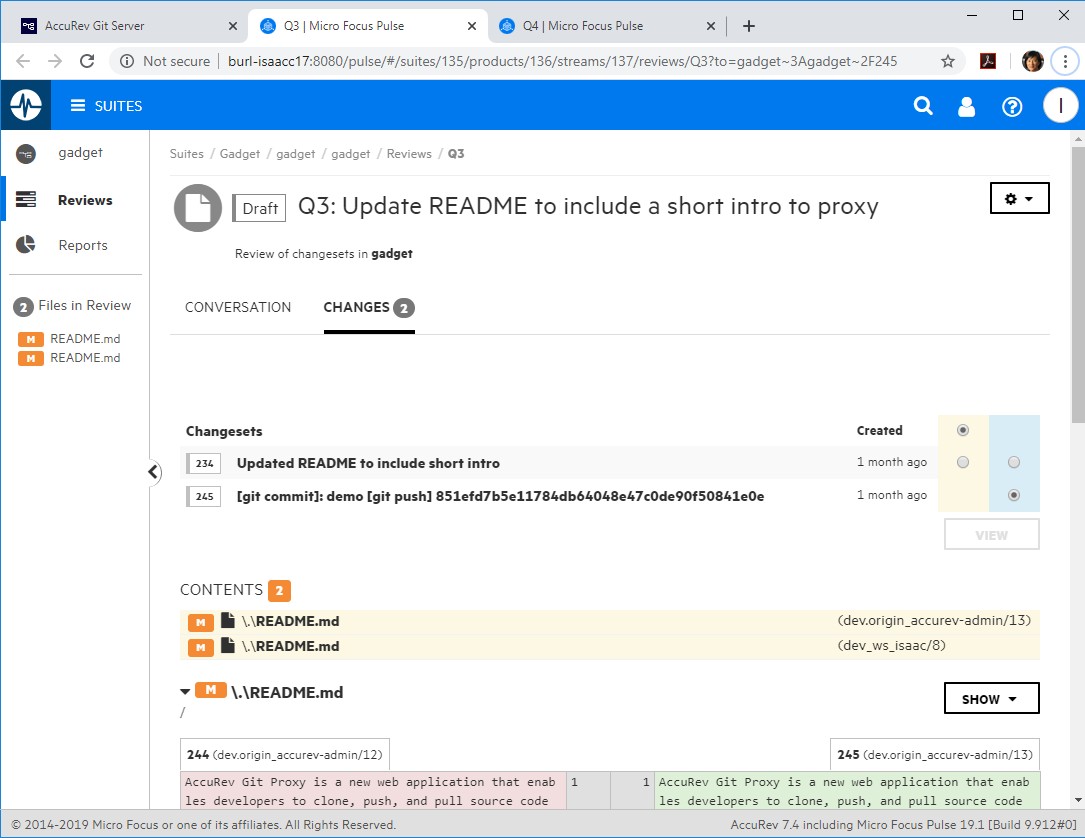Click the Pulse heartbeat logo icon

[25, 105]
